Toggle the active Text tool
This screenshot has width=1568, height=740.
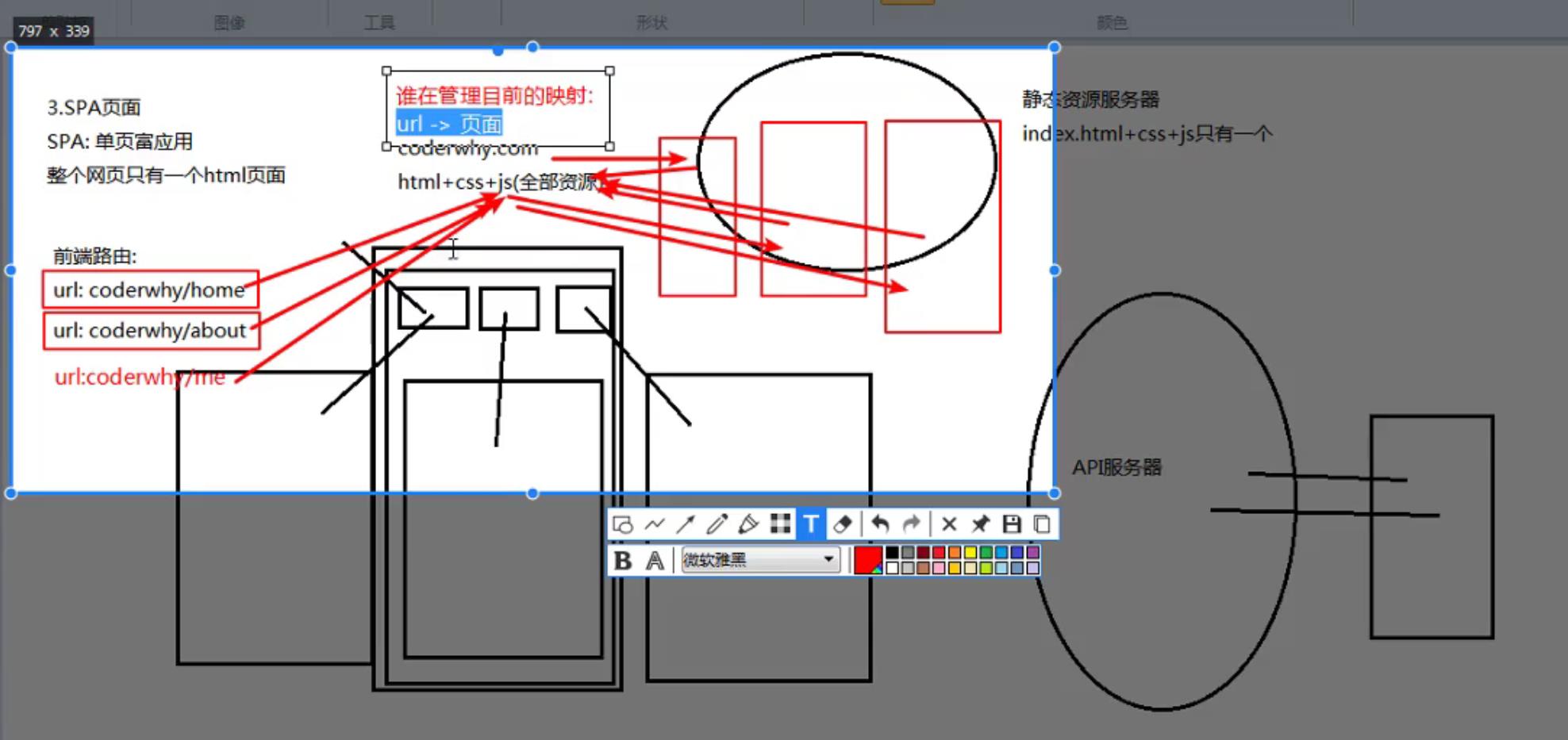point(811,524)
